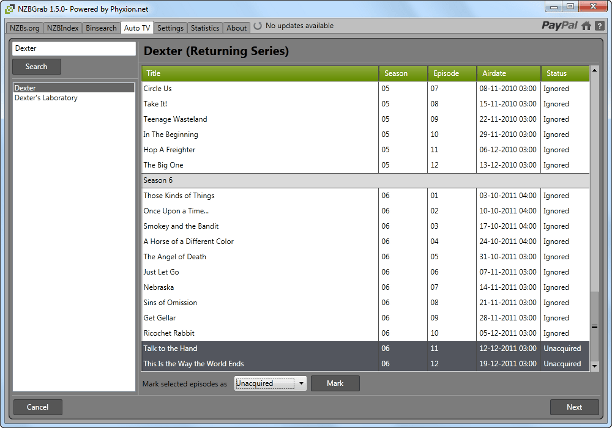Click the episode list scroll up arrow
Screen dimensions: 612x428
point(594,70)
